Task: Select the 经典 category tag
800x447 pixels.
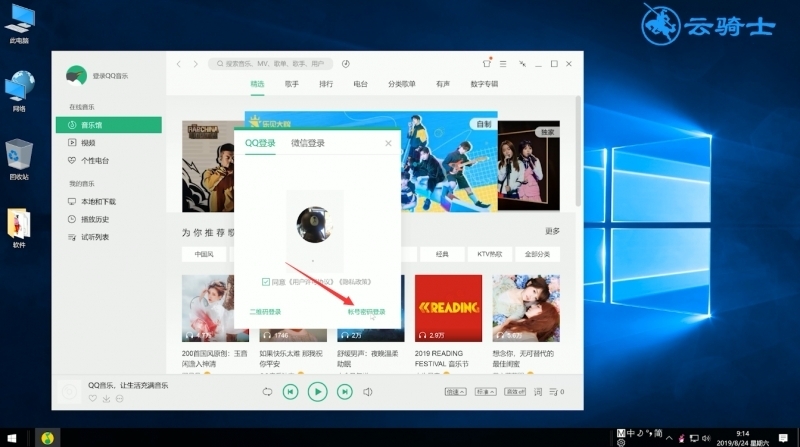Action: pyautogui.click(x=442, y=254)
